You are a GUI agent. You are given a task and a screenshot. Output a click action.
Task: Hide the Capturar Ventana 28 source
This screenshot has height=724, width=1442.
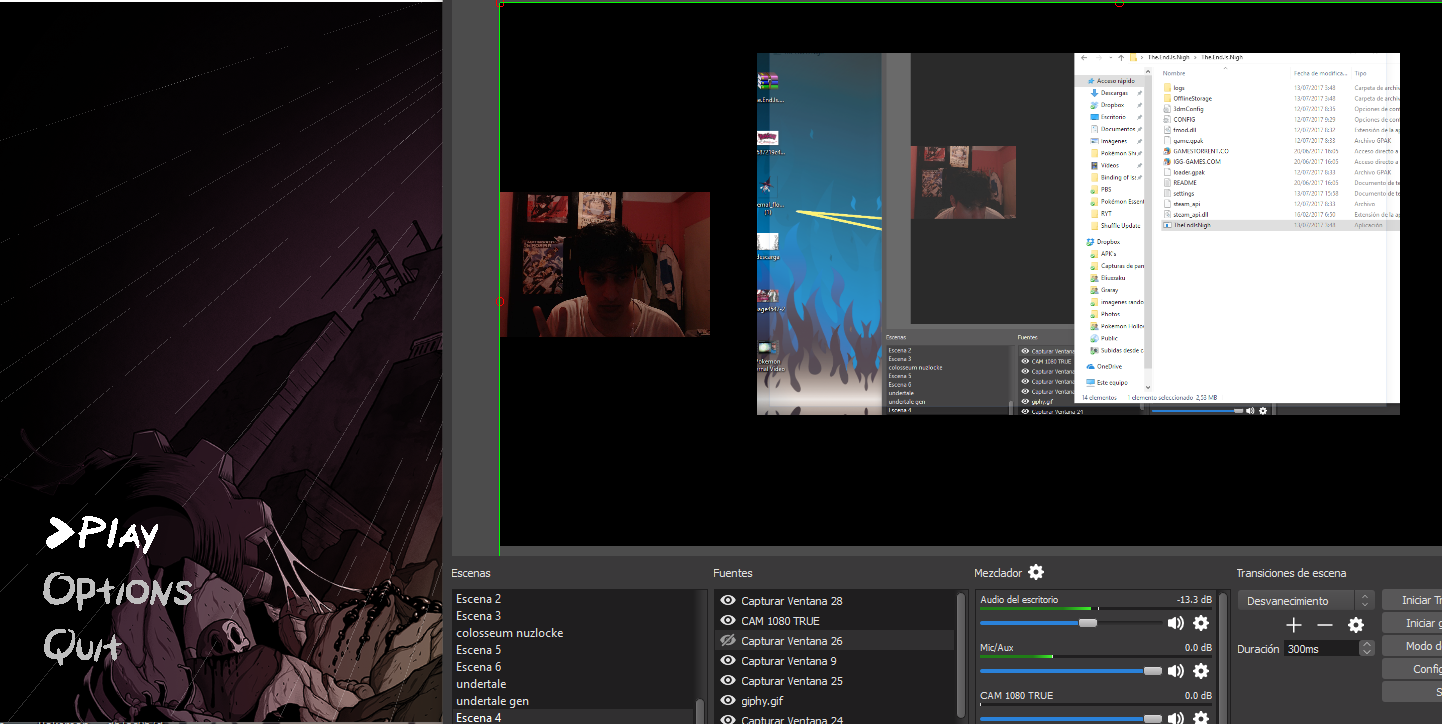(728, 601)
